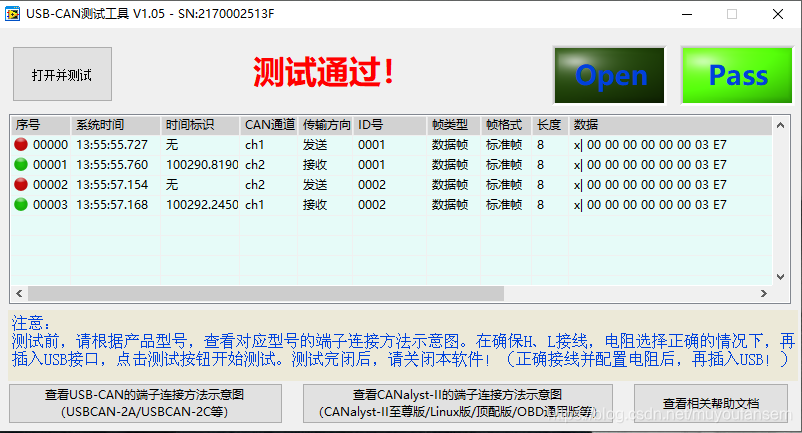Viewport: 802px width, 433px height.
Task: Click the dark green Open indicator
Action: [x=609, y=75]
